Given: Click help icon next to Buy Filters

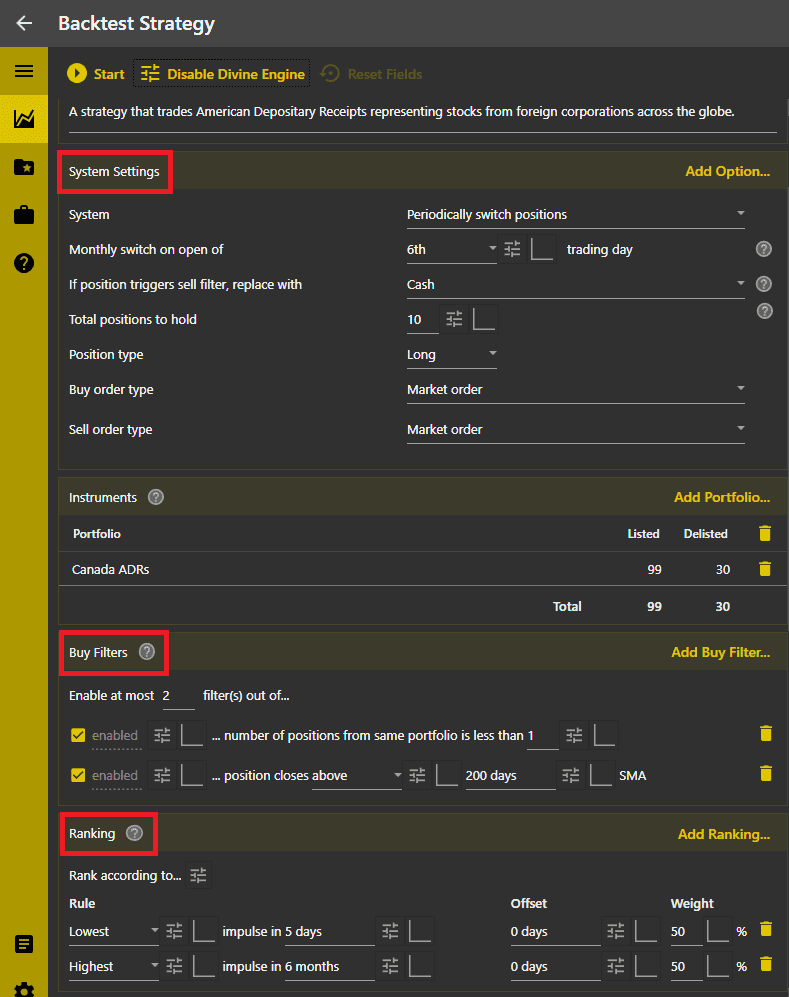Looking at the screenshot, I should click(x=147, y=652).
